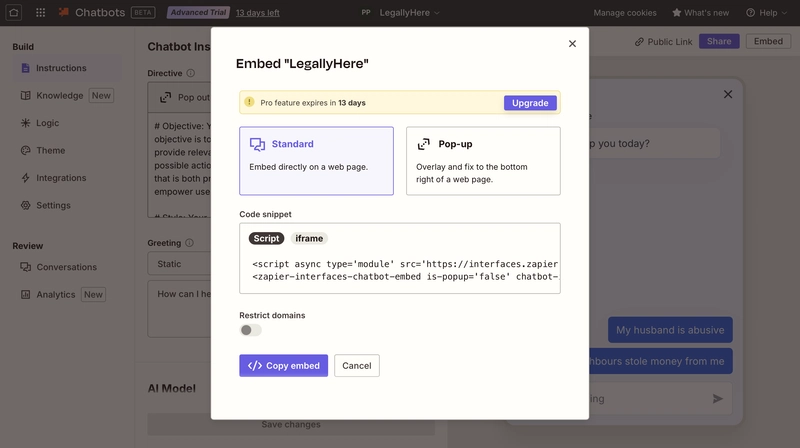Click the Help question mark icon

(751, 13)
